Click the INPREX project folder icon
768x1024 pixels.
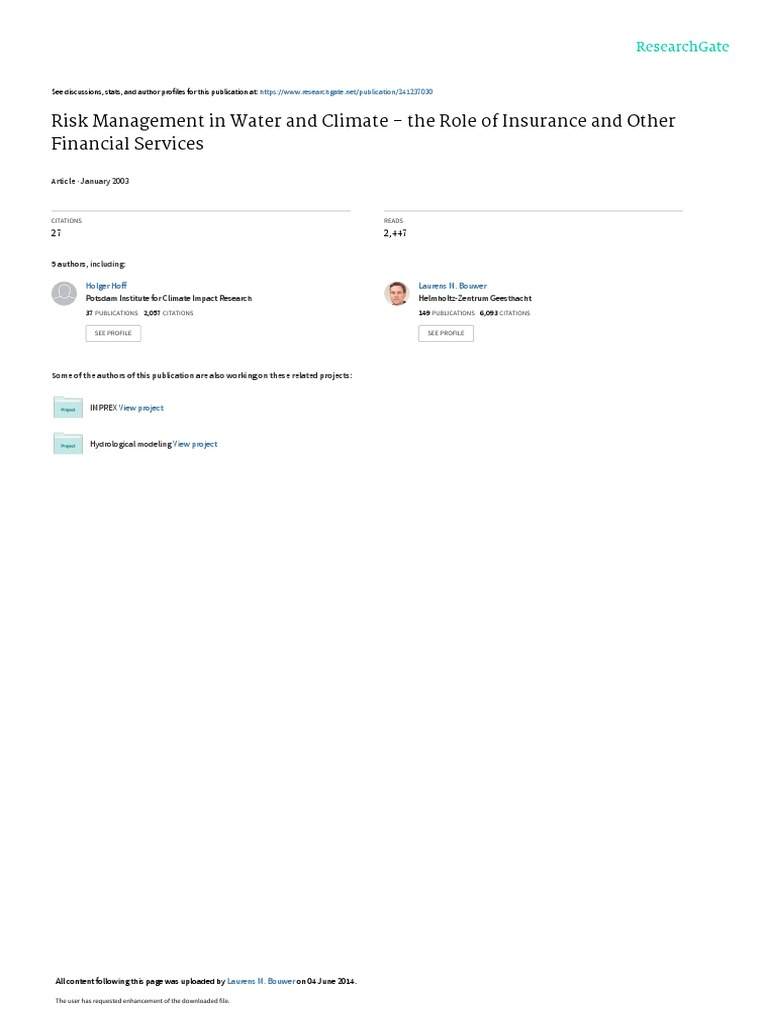pos(67,408)
